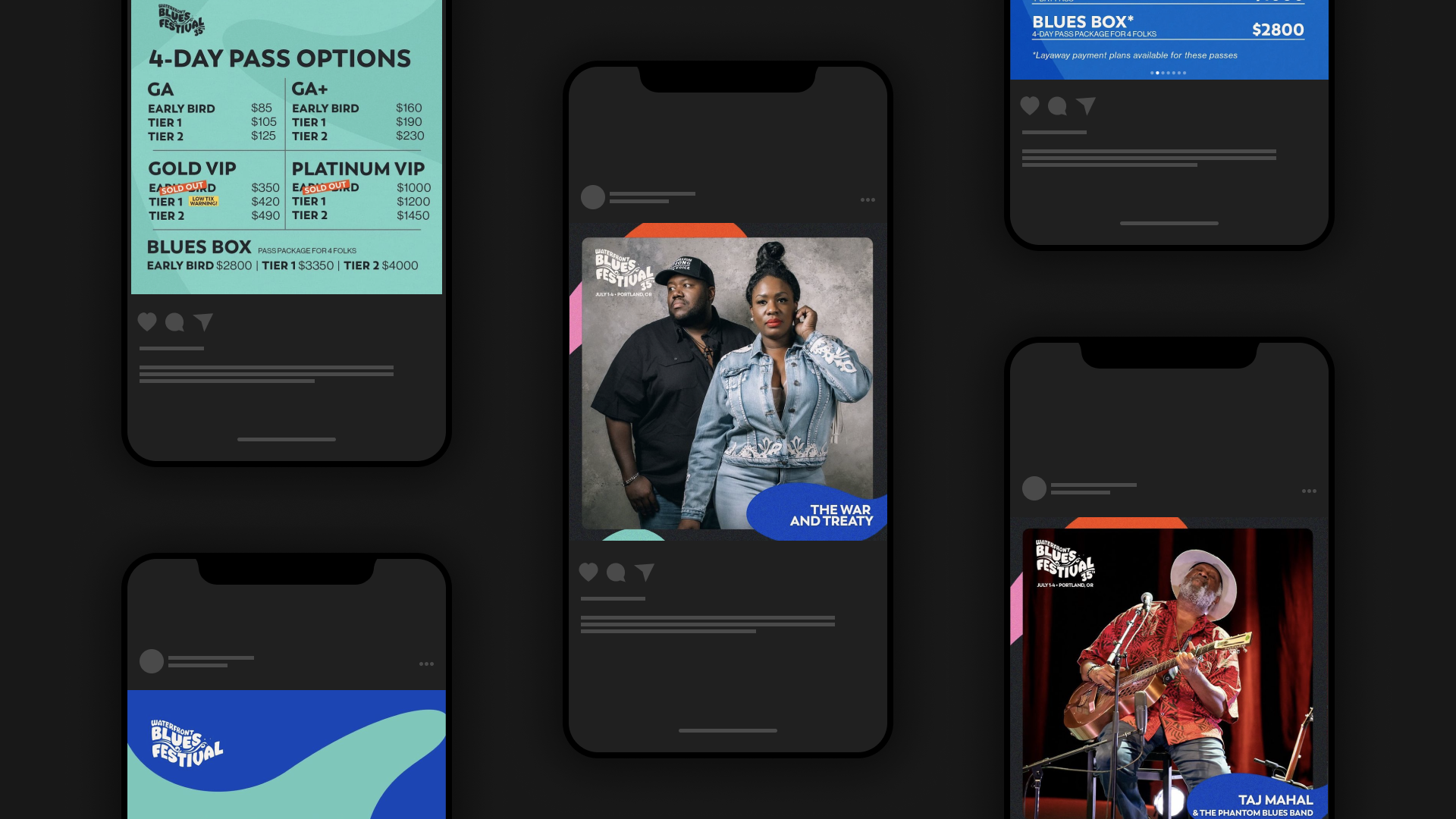This screenshot has width=1456, height=819.
Task: Click the heart icon on top-left post
Action: pyautogui.click(x=147, y=321)
